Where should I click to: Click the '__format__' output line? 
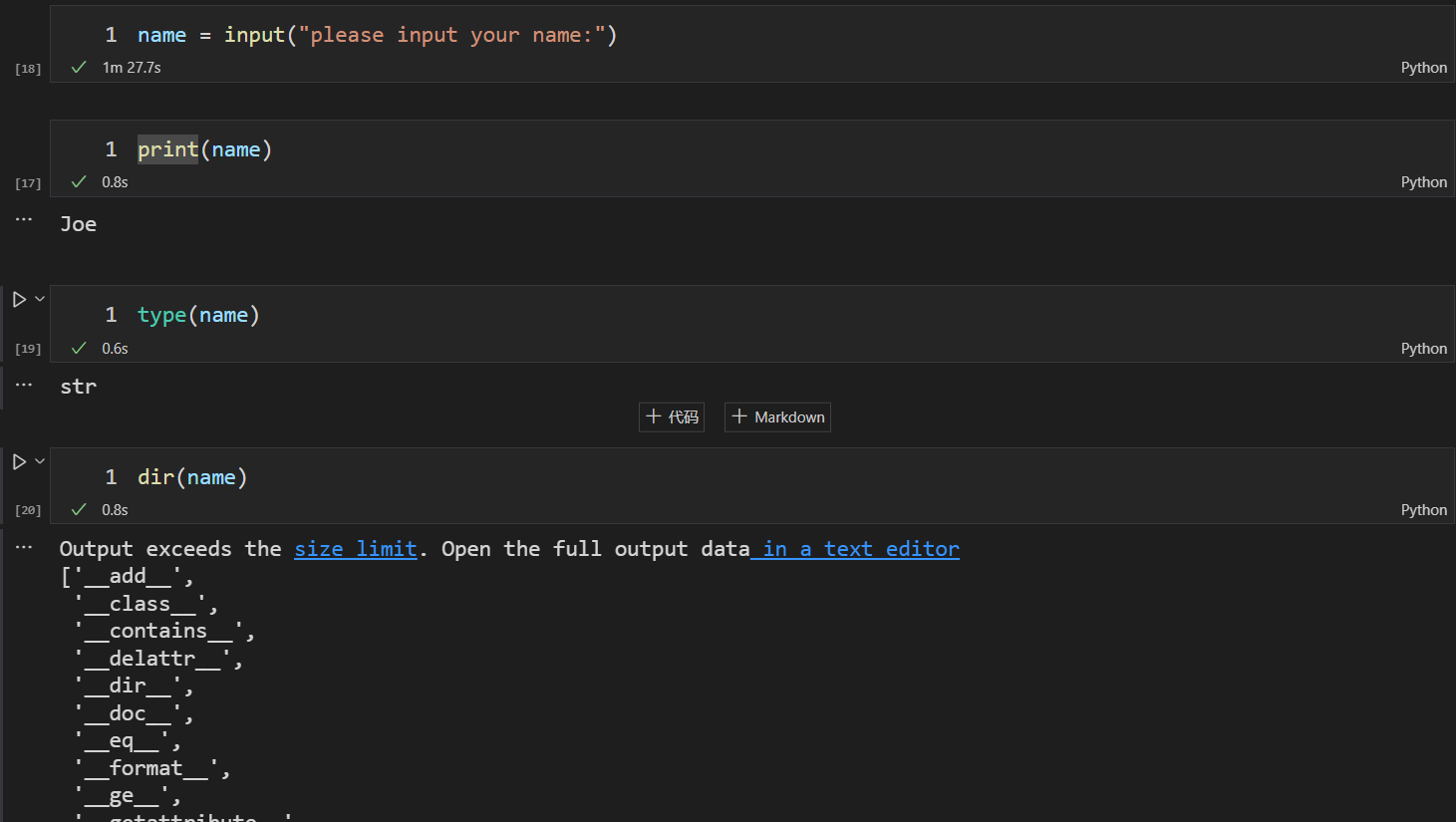tap(152, 768)
